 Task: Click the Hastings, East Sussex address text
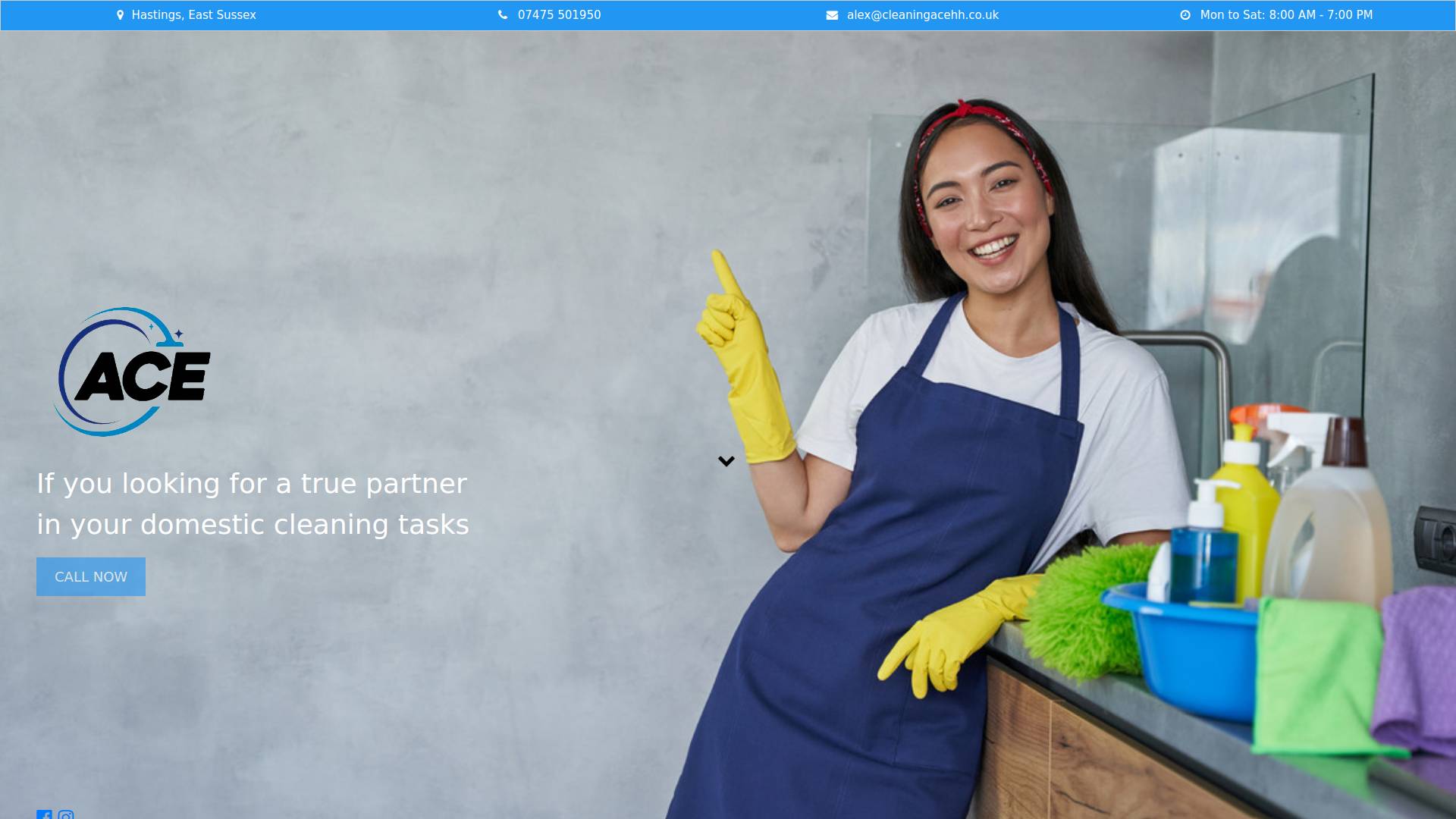(x=193, y=15)
